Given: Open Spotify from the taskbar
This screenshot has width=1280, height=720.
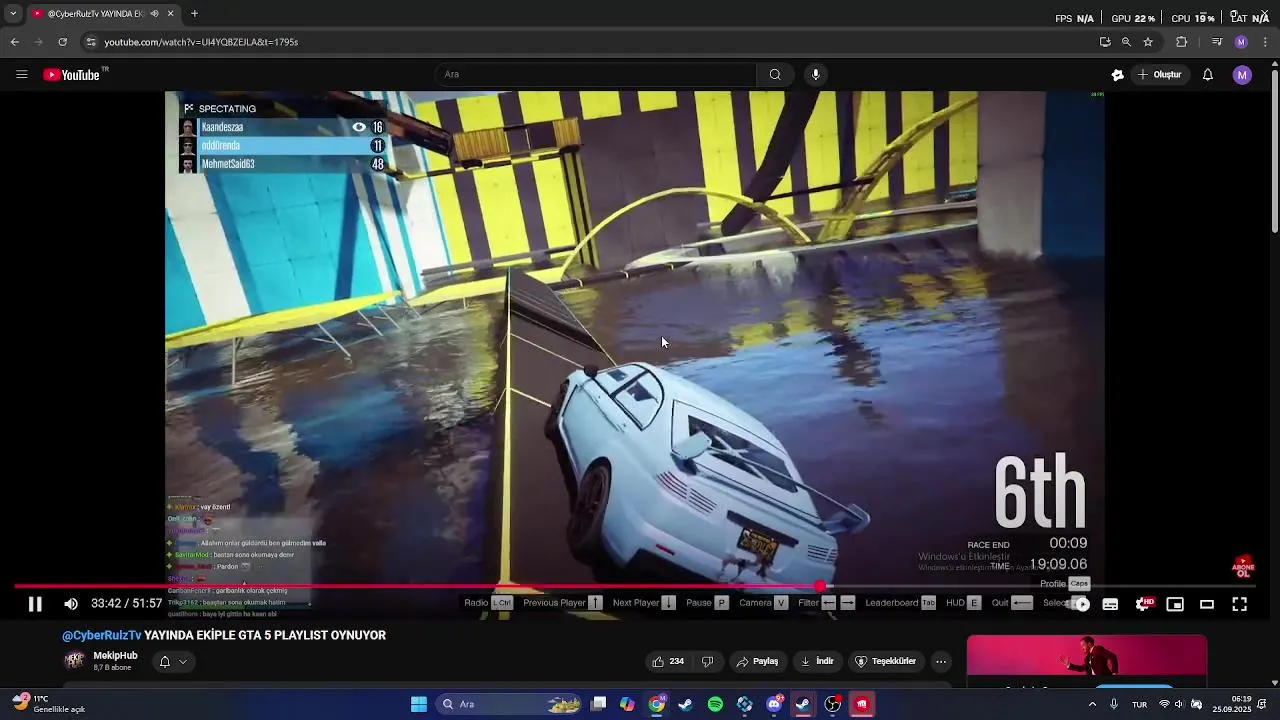Looking at the screenshot, I should point(715,704).
